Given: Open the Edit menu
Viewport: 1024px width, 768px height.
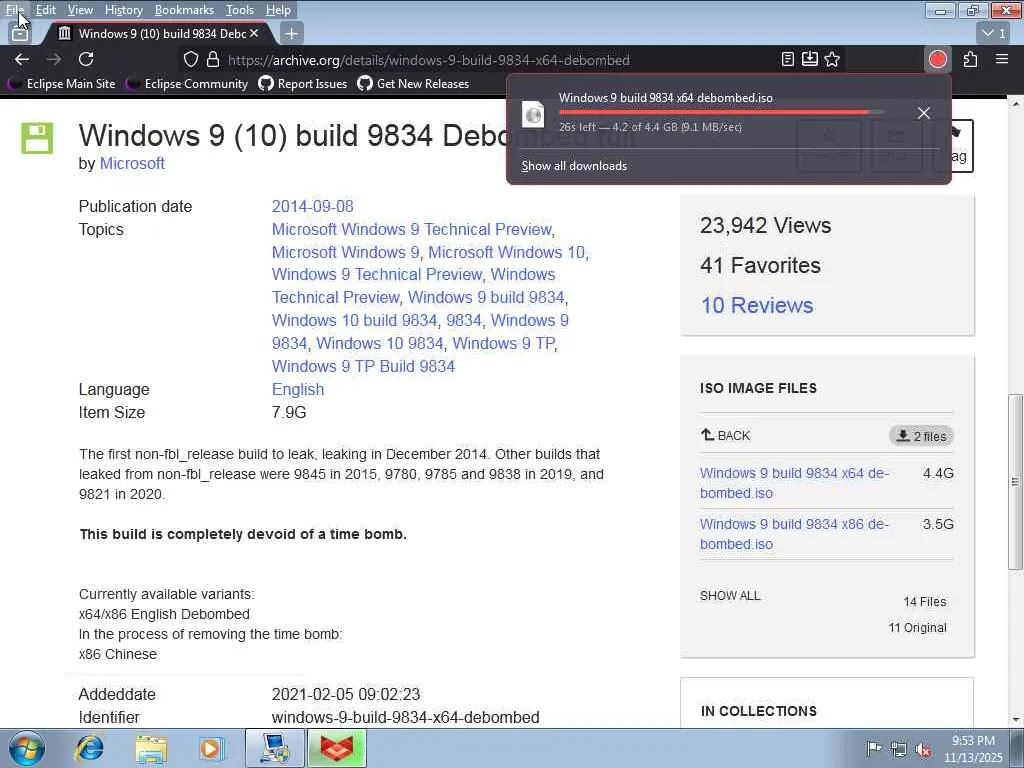Looking at the screenshot, I should (45, 10).
